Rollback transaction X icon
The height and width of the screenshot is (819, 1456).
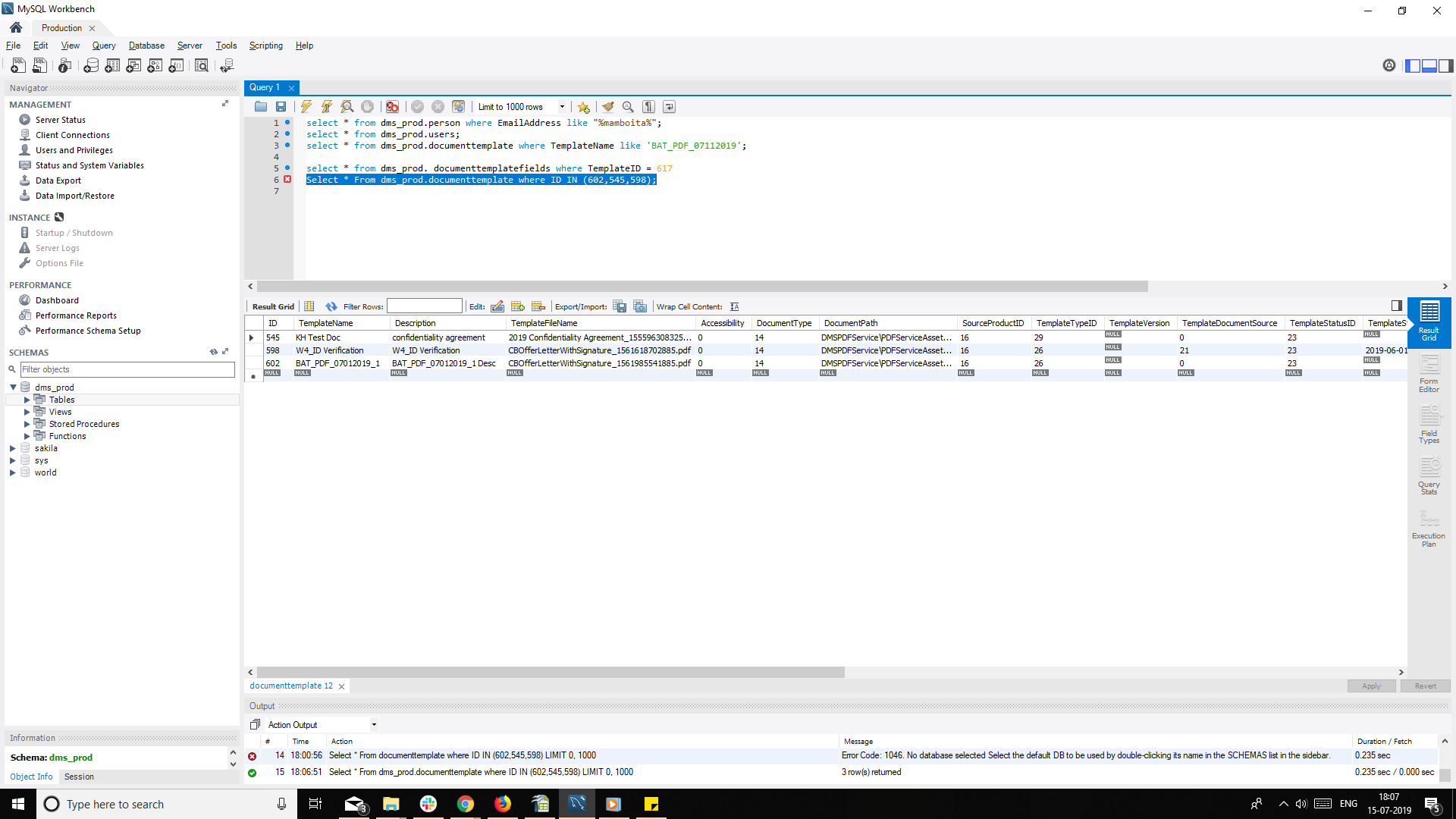pos(438,107)
